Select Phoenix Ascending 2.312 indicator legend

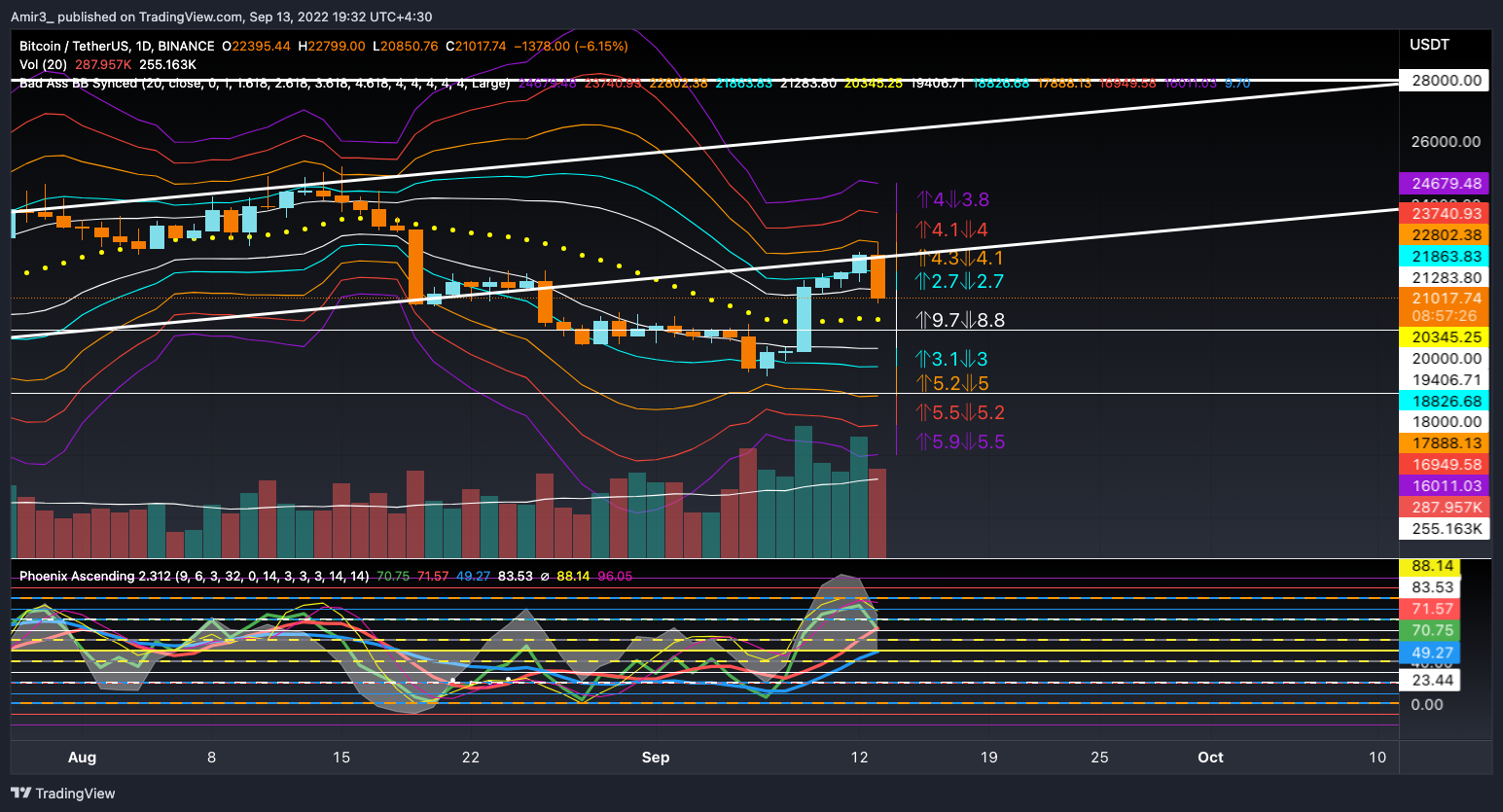(194, 576)
